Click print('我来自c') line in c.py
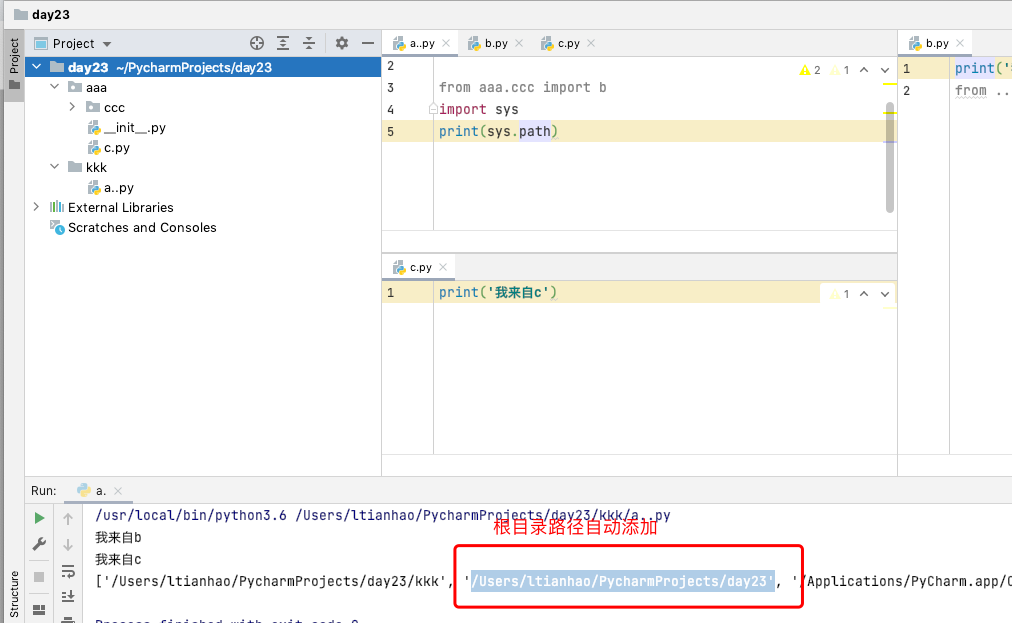 point(498,292)
